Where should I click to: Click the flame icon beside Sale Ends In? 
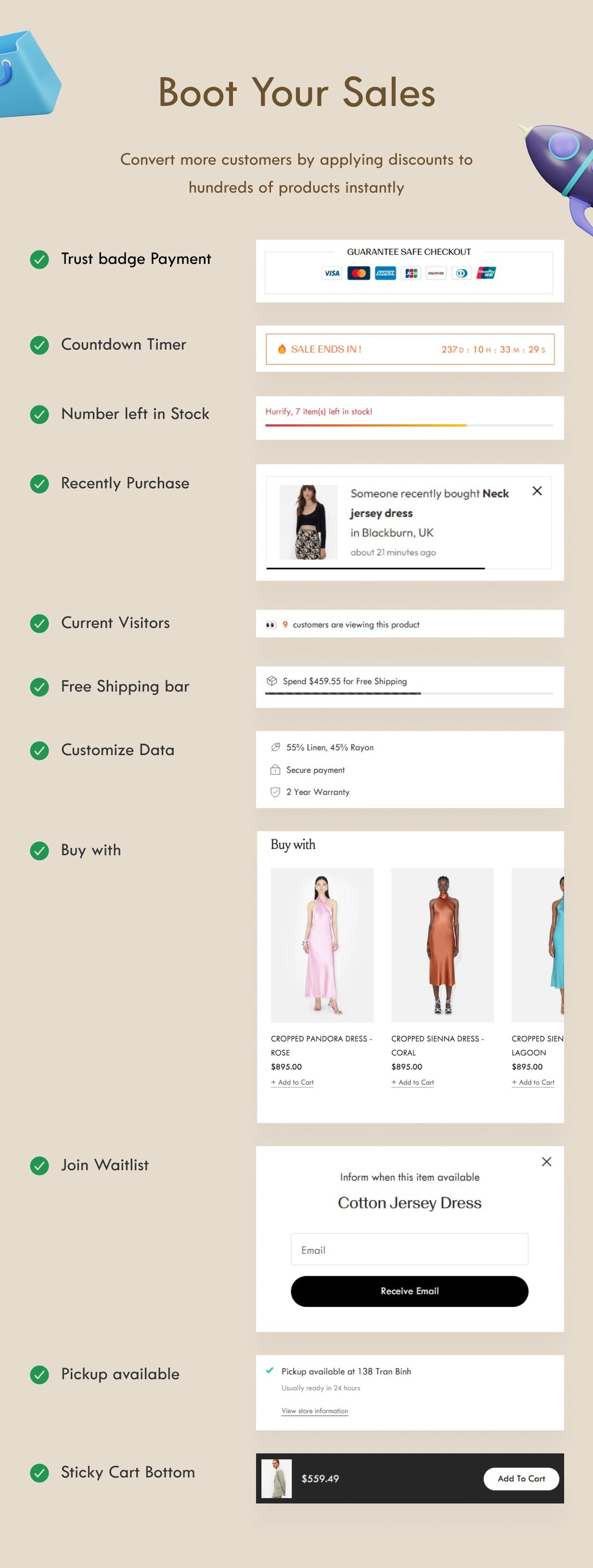pos(282,350)
